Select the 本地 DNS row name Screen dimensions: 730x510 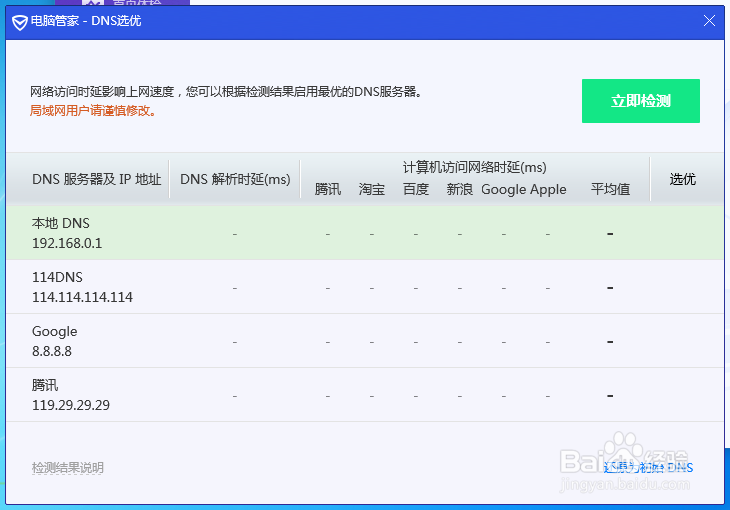tap(61, 223)
